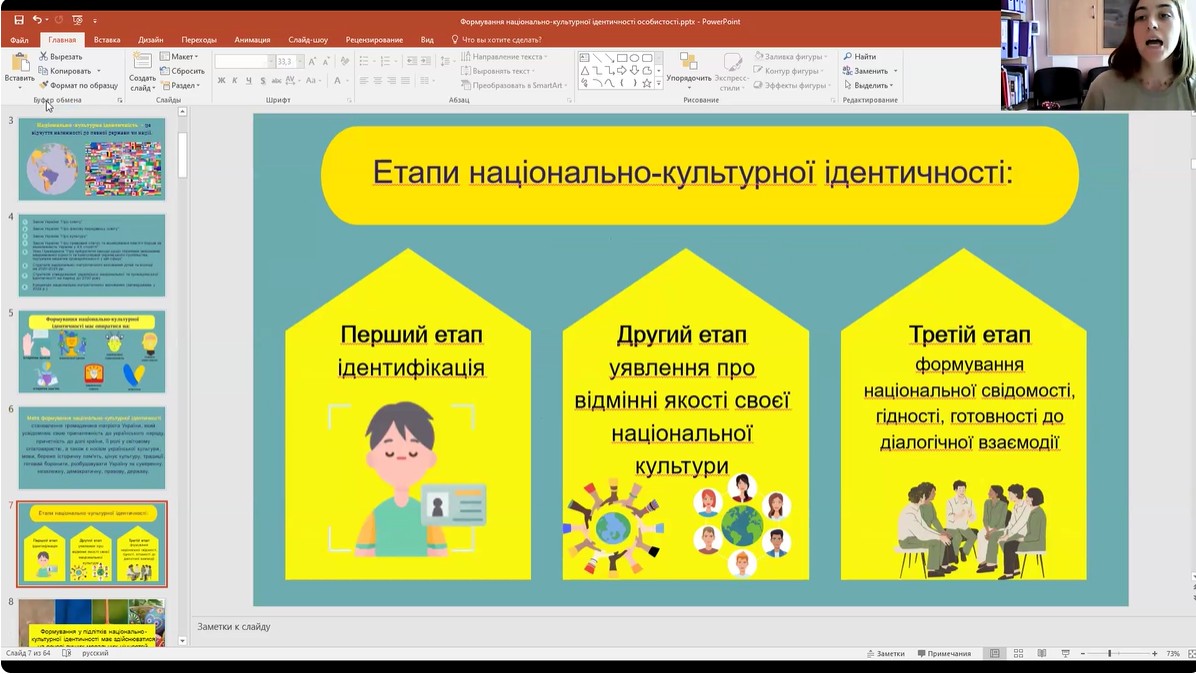
Task: Click Convert to SmartArt (Преобразовать в SmartArt)
Action: click(514, 85)
